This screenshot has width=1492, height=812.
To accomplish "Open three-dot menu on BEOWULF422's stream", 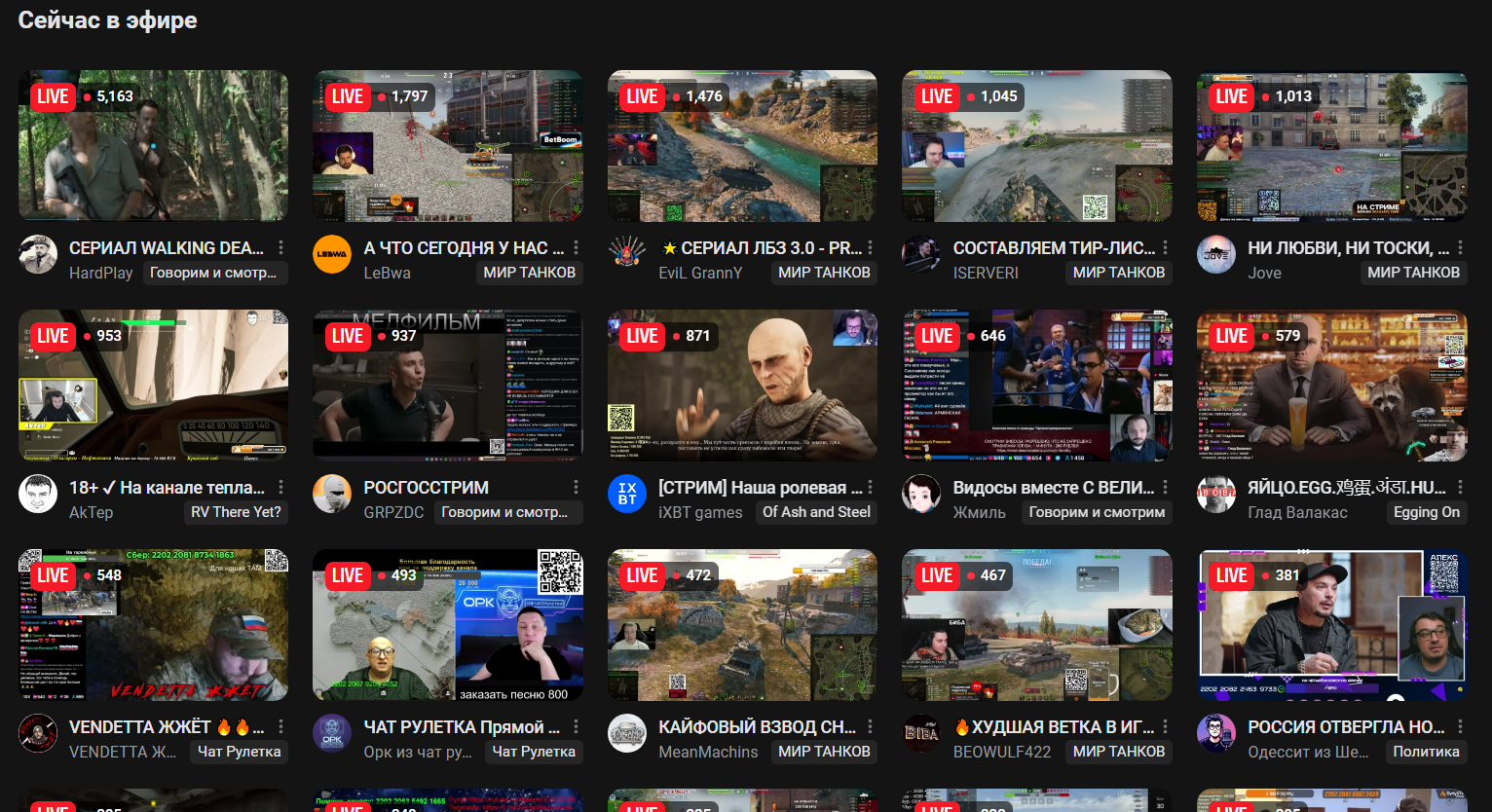I will [x=1166, y=726].
